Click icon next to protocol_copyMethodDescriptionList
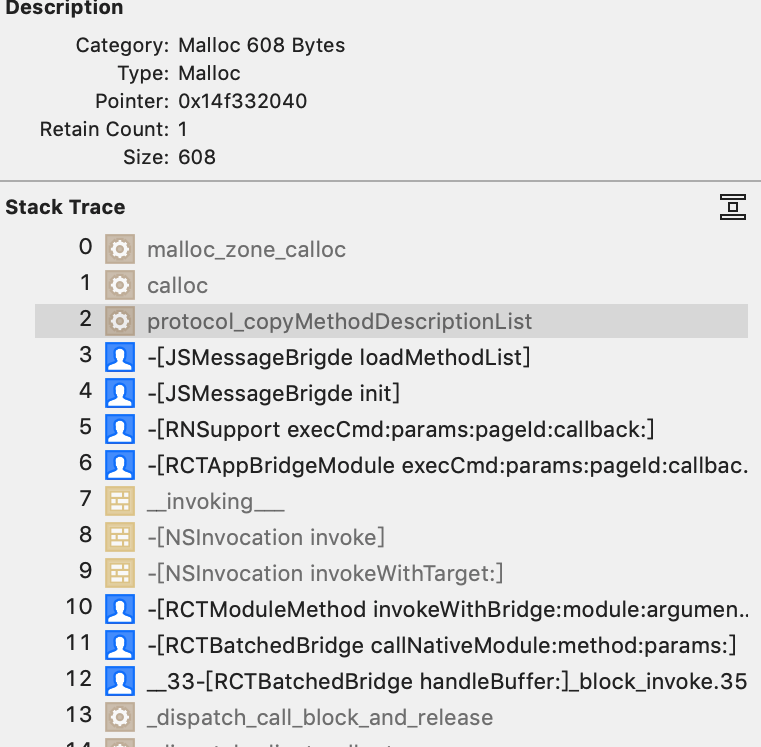 tap(120, 321)
